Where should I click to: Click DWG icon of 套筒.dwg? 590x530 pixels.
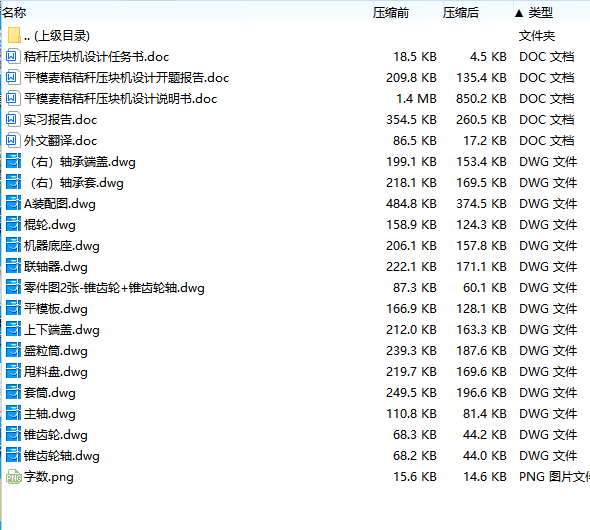click(x=13, y=393)
